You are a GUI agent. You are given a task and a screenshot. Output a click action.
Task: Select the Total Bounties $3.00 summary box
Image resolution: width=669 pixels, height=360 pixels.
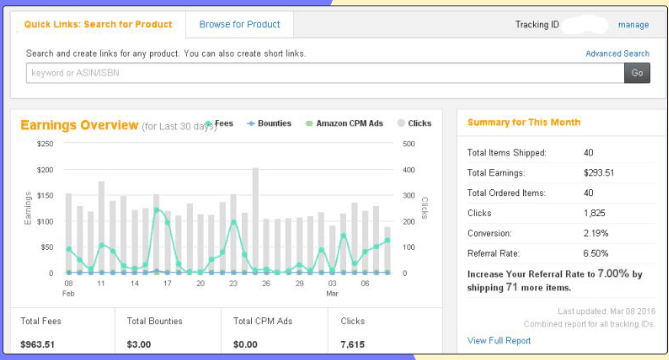tap(168, 331)
